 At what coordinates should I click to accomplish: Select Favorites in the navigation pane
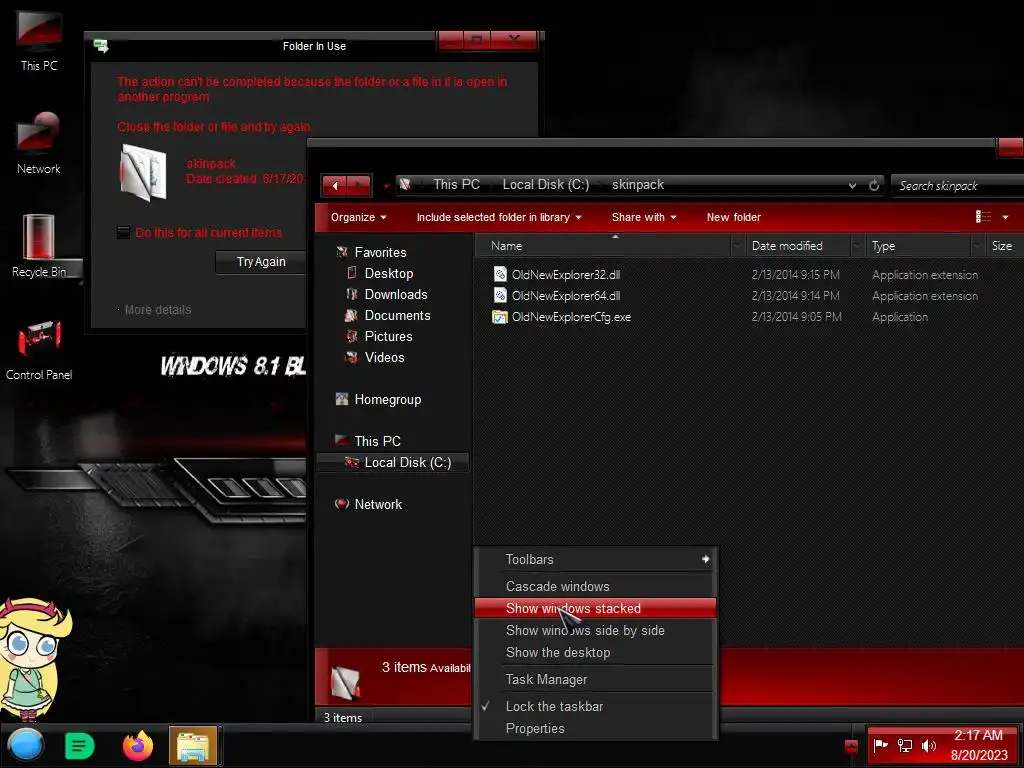tap(380, 252)
